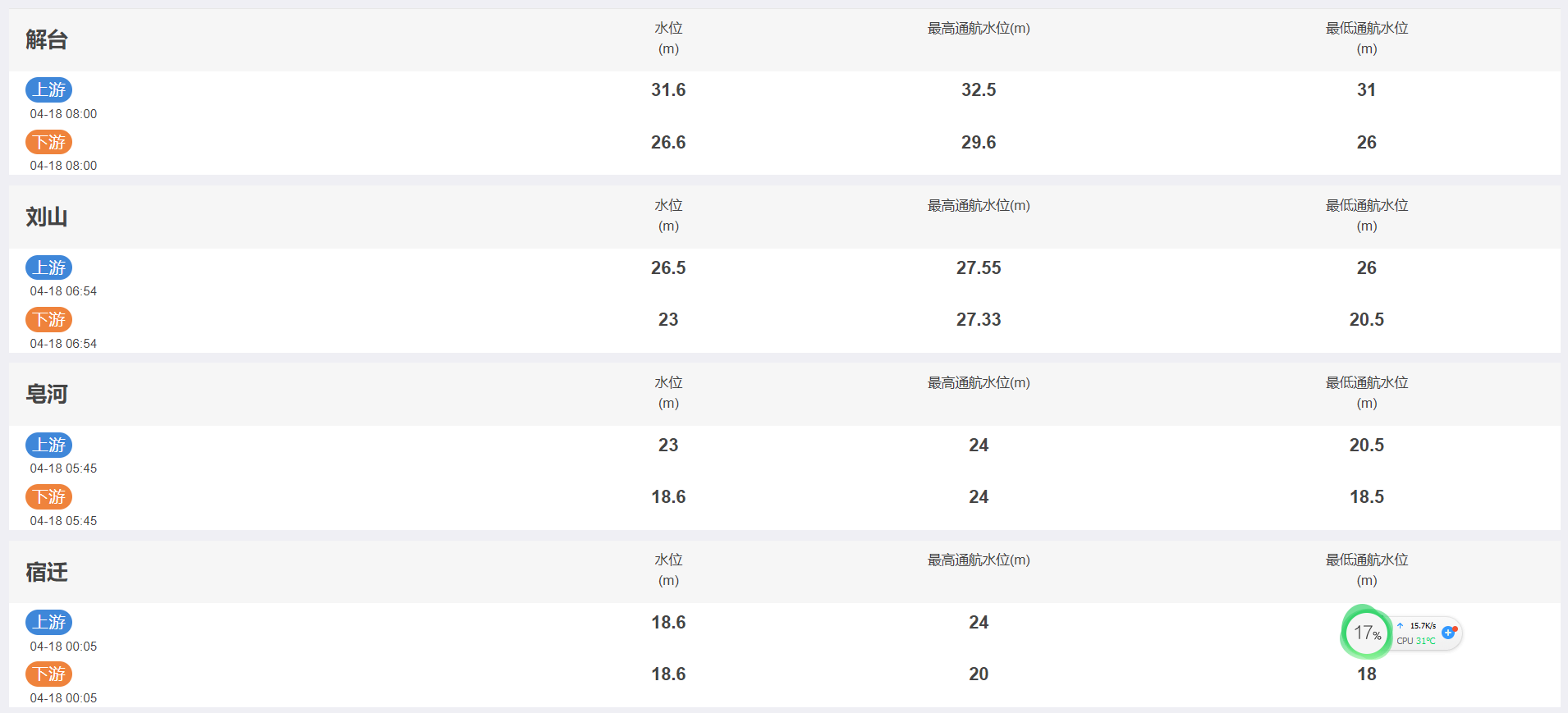Select the 刘山 station heading

pos(47,217)
